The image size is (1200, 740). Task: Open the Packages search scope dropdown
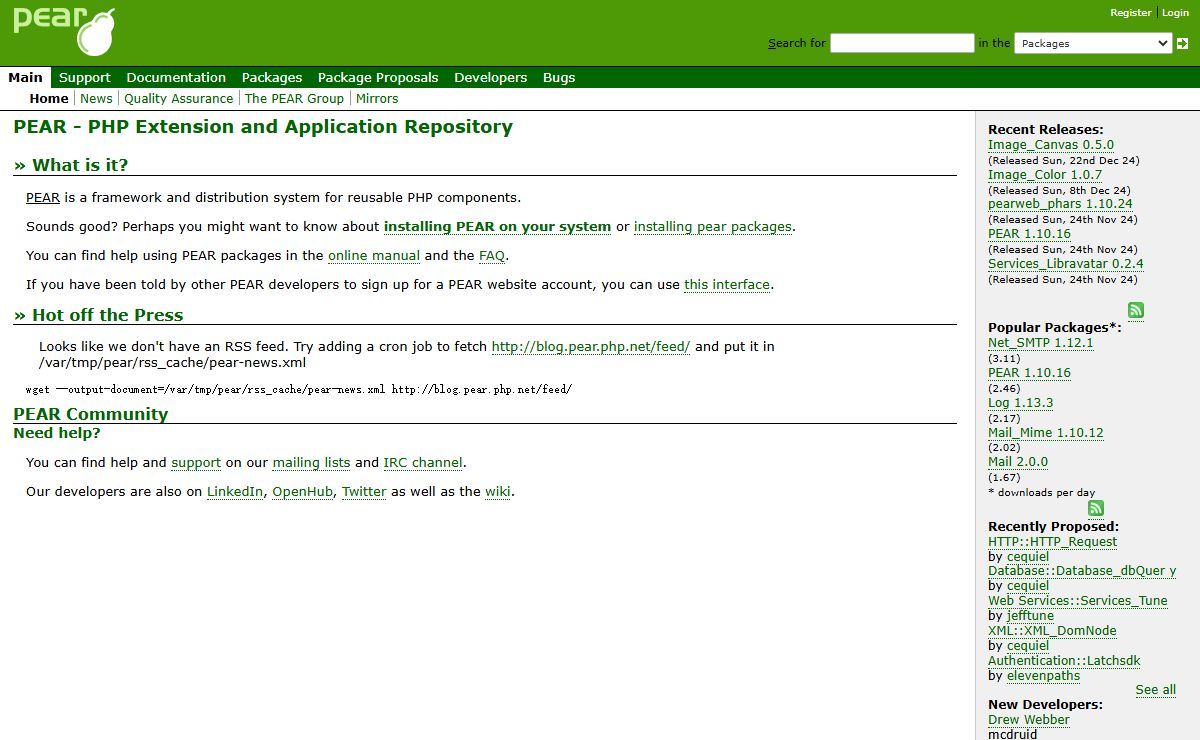(1093, 43)
